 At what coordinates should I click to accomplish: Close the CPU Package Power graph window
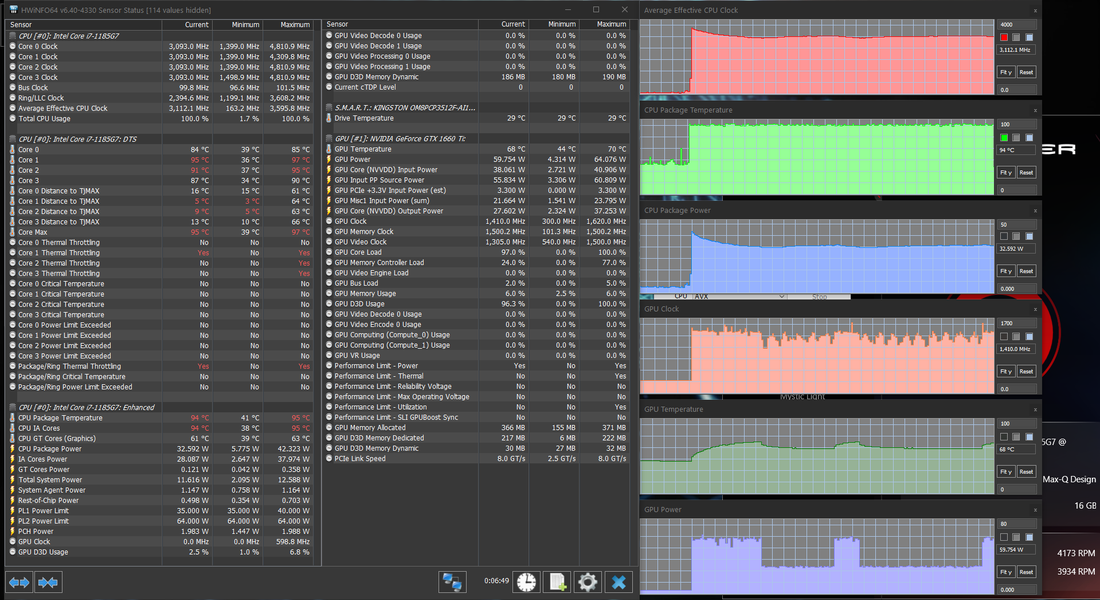click(1035, 211)
